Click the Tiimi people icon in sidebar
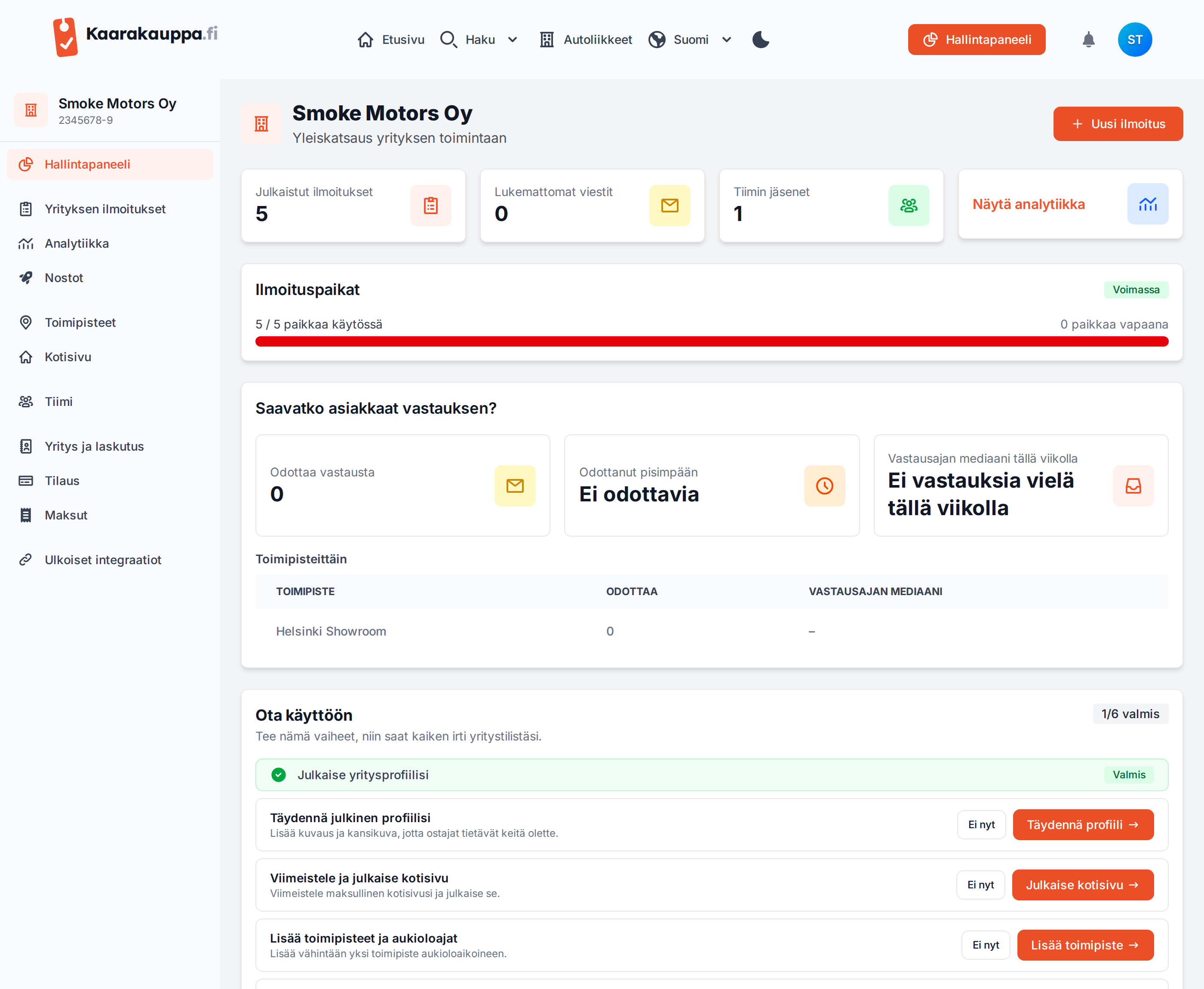1204x989 pixels. coord(26,402)
